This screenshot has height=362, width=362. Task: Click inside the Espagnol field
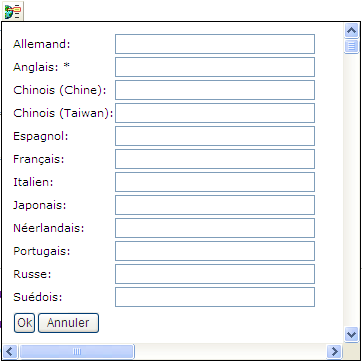(215, 136)
